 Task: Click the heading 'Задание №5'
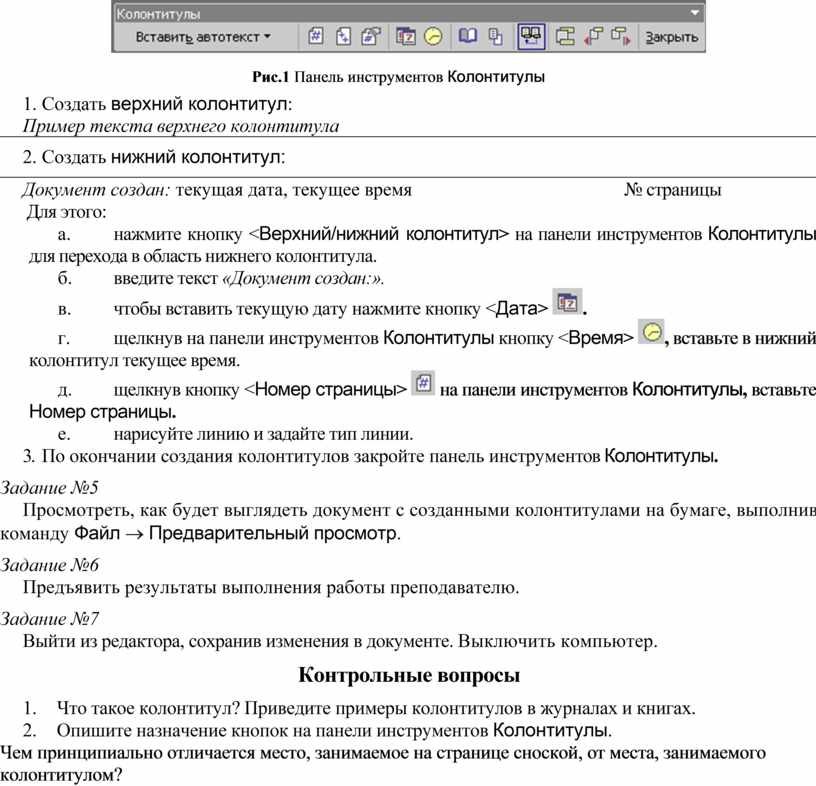pyautogui.click(x=49, y=488)
